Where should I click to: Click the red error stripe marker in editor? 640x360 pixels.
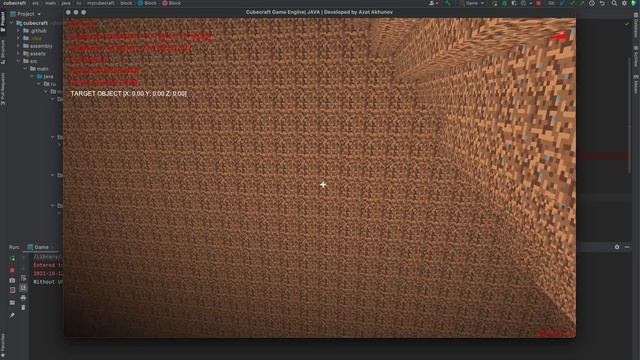click(x=604, y=156)
